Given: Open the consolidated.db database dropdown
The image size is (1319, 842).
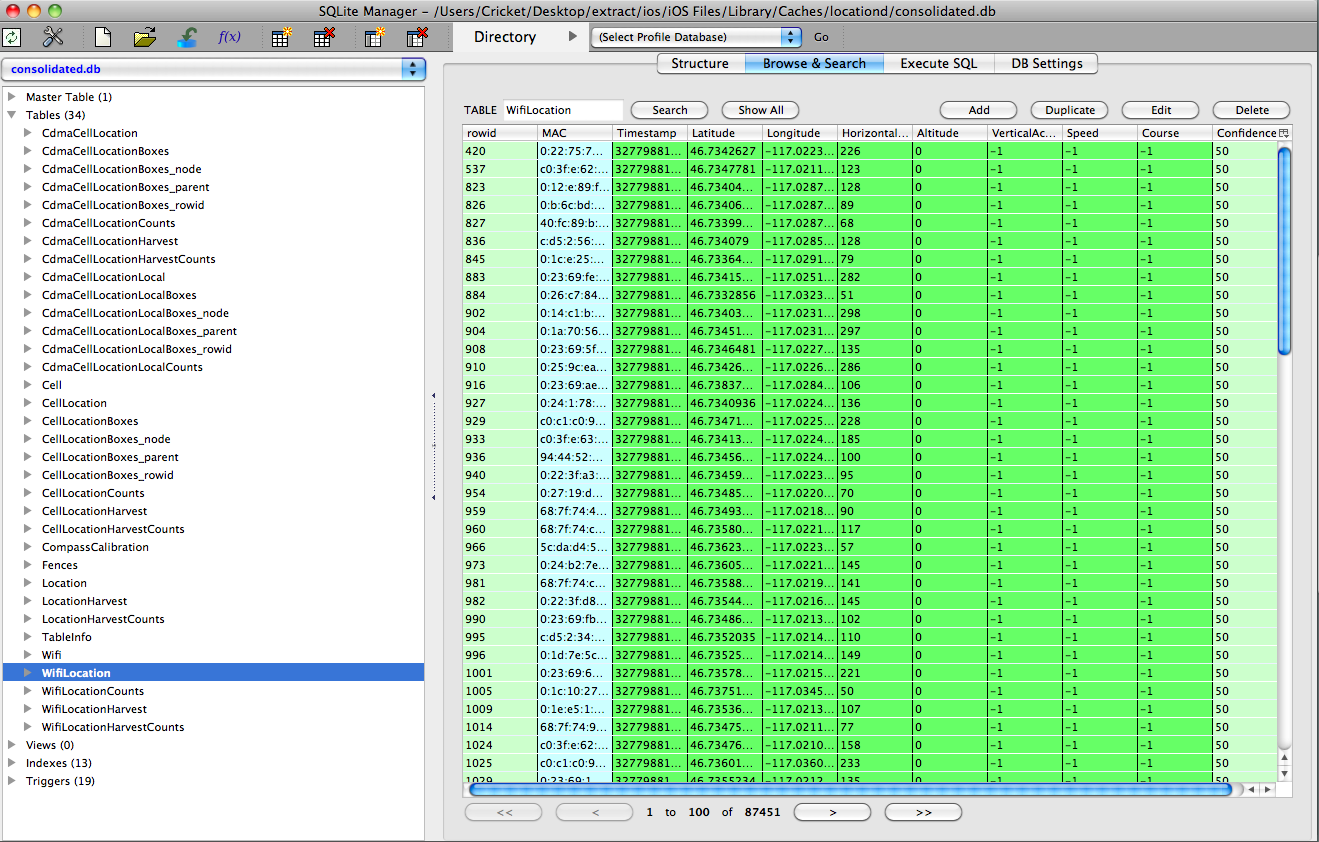Looking at the screenshot, I should click(214, 69).
